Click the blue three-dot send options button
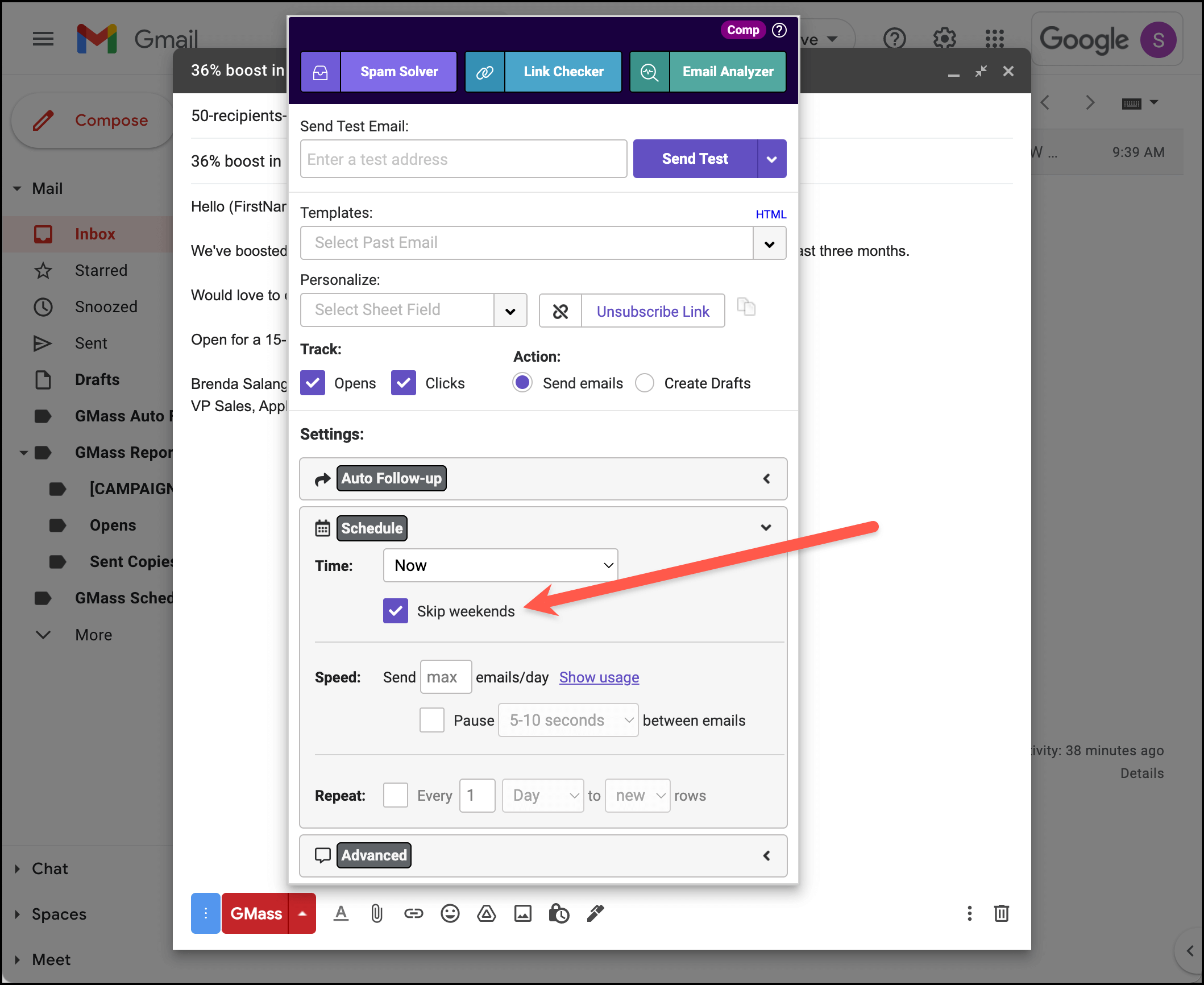The height and width of the screenshot is (985, 1204). pyautogui.click(x=206, y=913)
